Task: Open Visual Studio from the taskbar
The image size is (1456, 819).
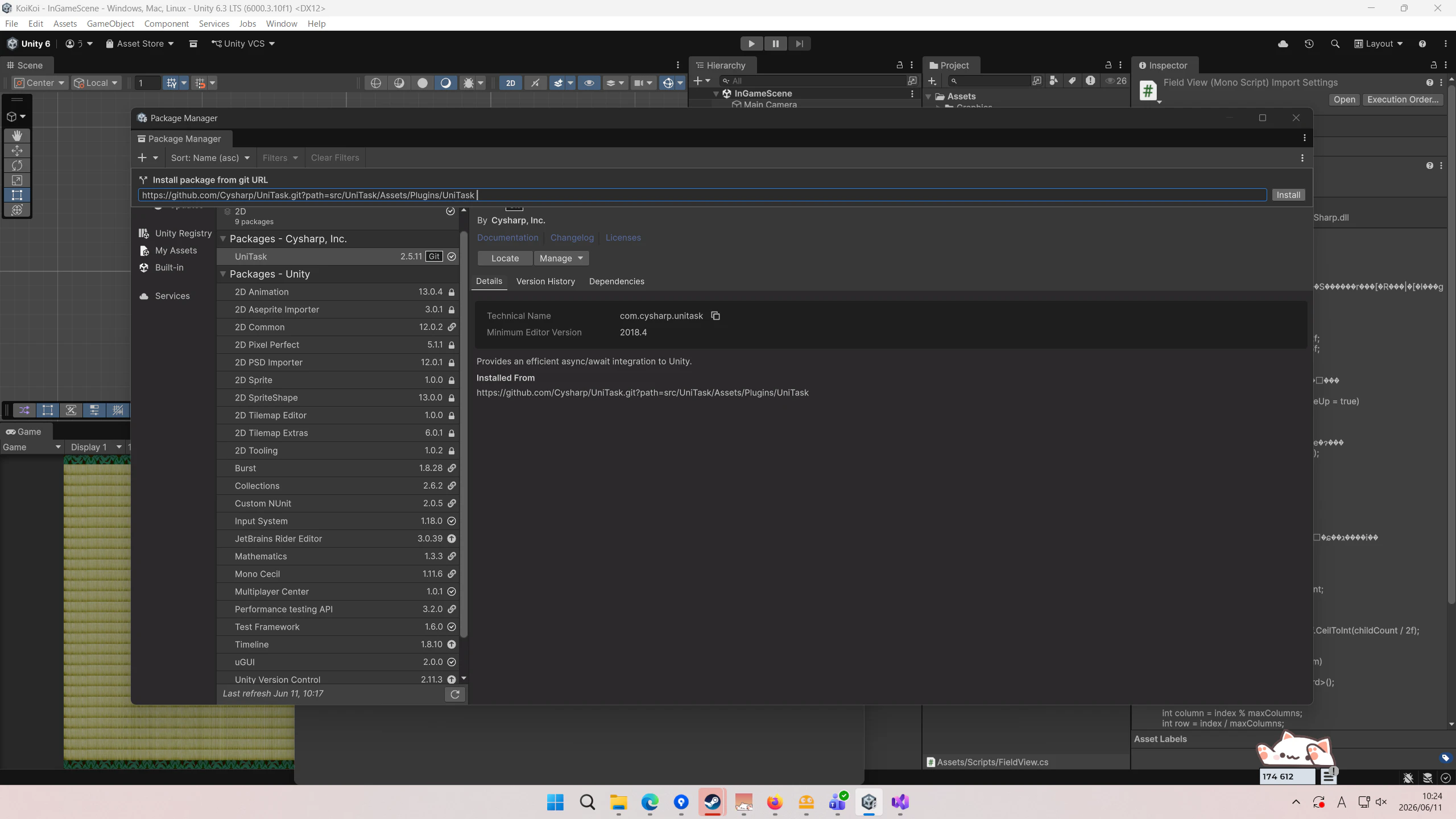Action: click(900, 803)
